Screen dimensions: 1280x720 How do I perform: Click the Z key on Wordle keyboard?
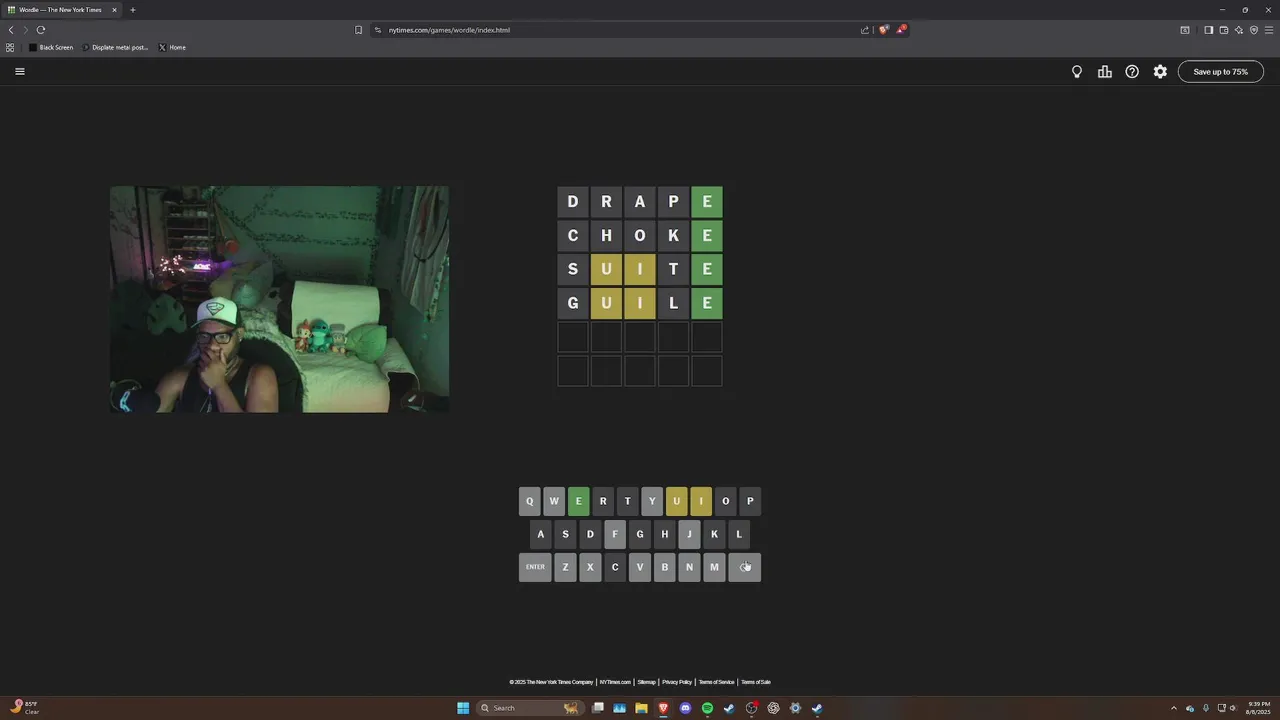click(565, 567)
